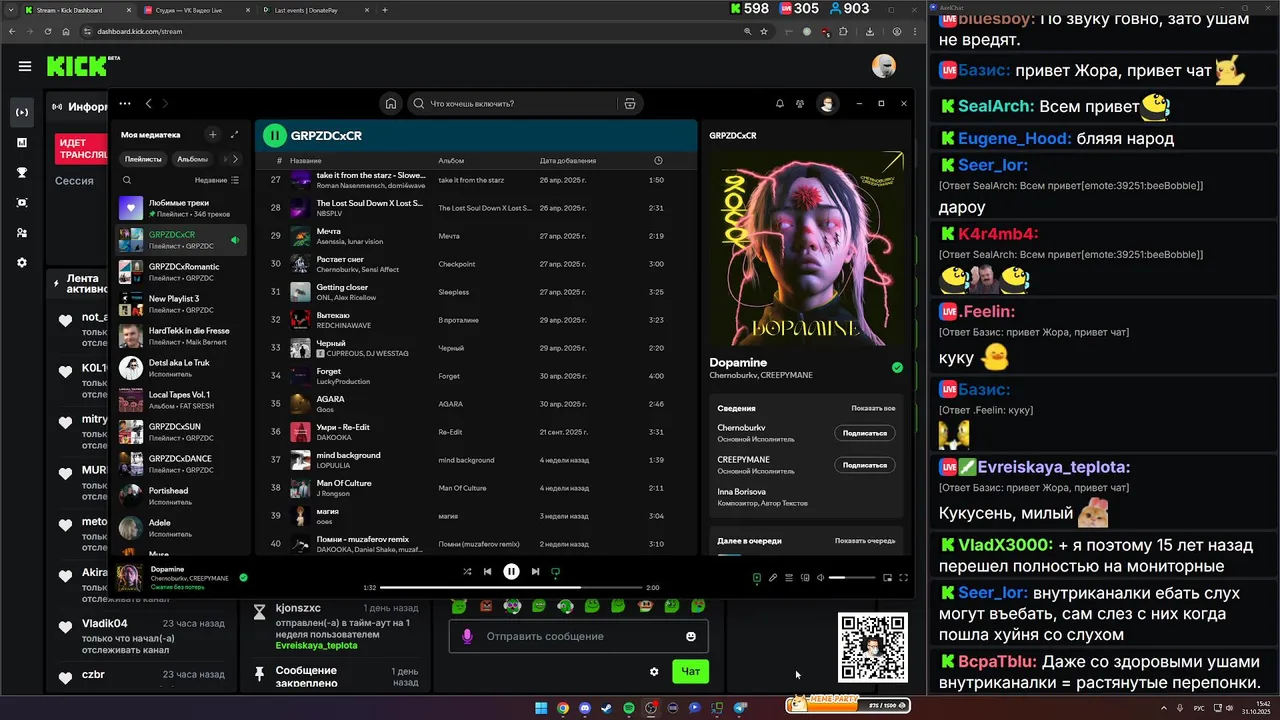Toggle shuffle in the Spotify player
1280x720 pixels.
(x=467, y=571)
